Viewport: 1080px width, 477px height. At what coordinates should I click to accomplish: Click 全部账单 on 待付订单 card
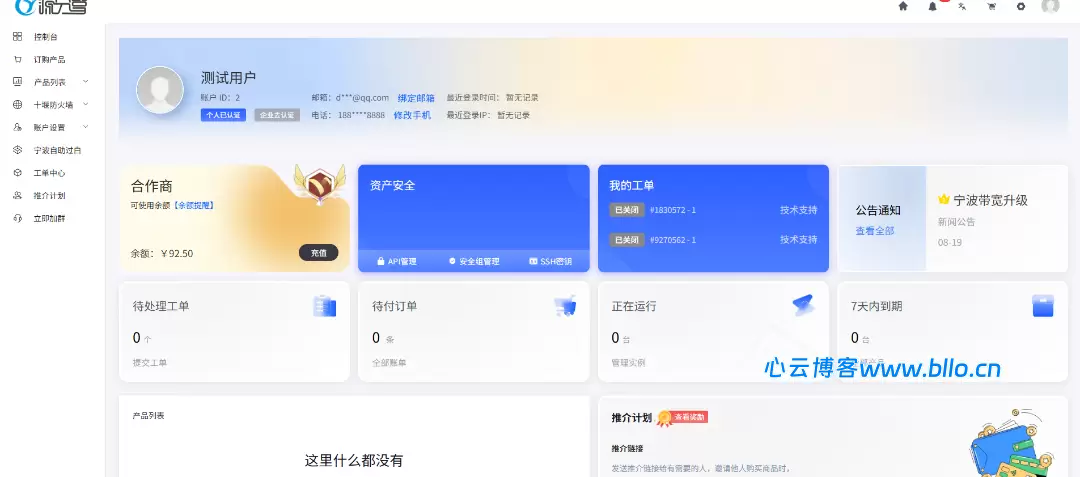(x=389, y=362)
